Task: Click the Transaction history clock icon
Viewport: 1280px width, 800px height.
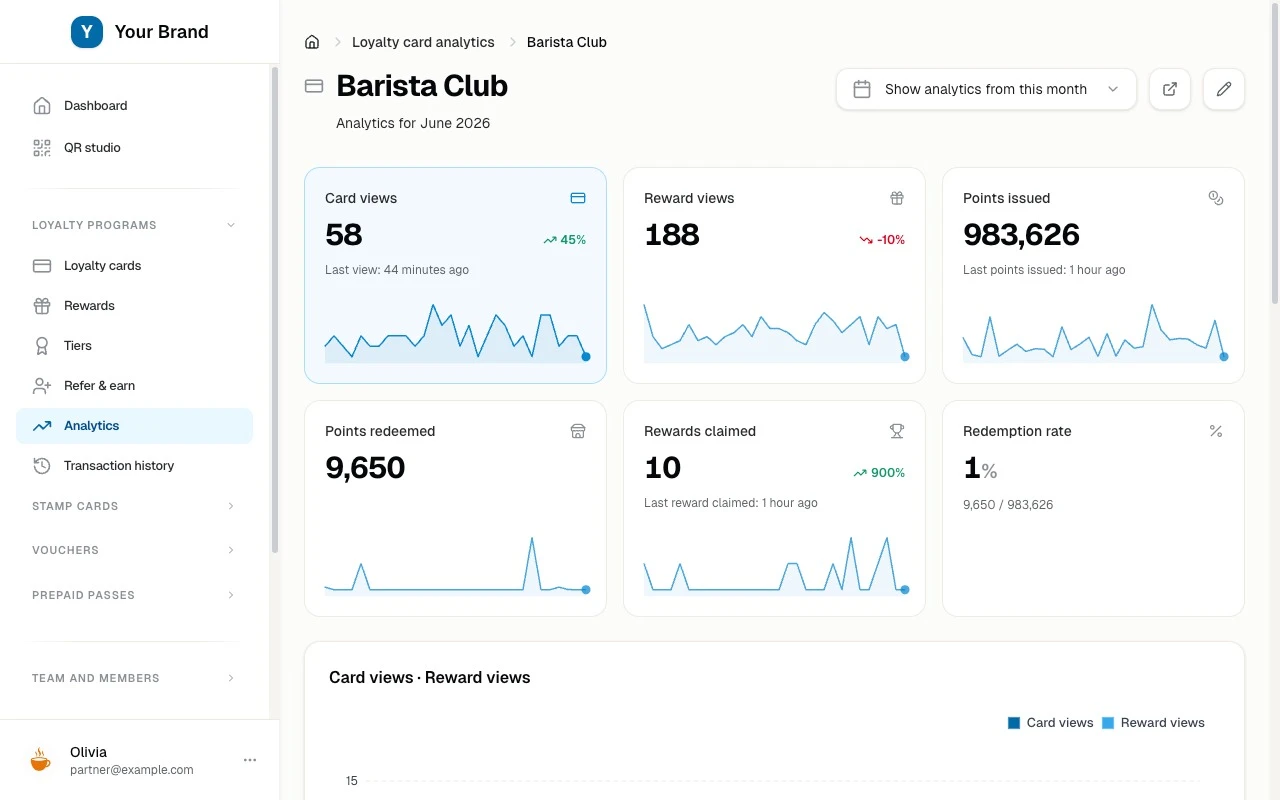Action: point(42,466)
